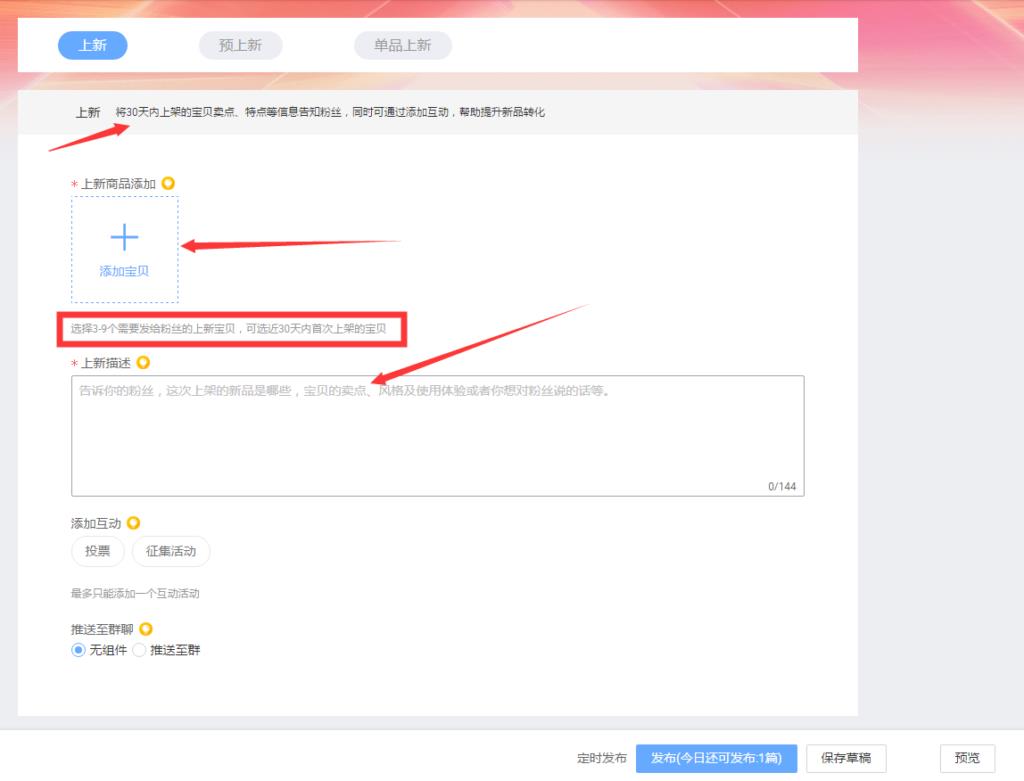Open the 预览 button

click(967, 758)
